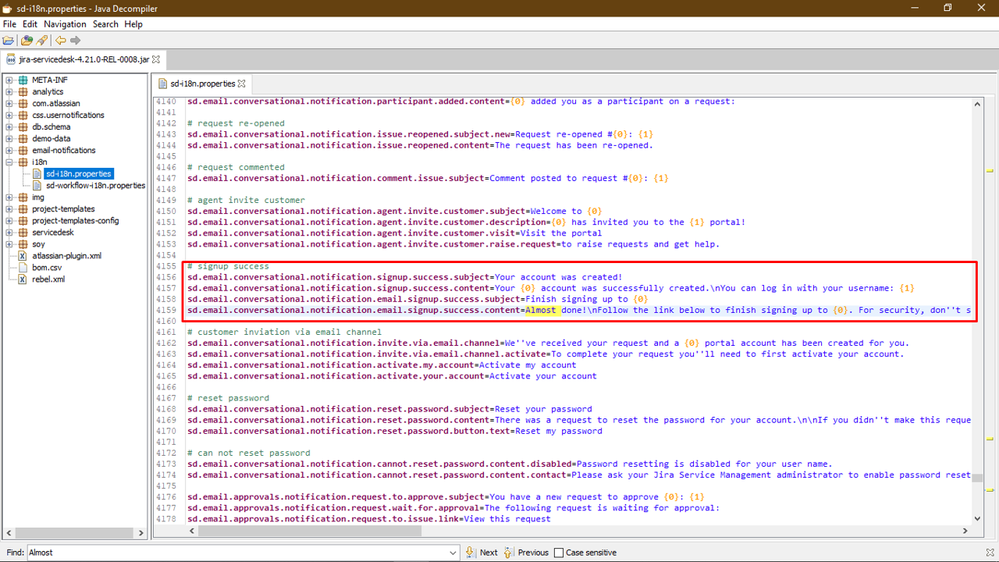Screen dimensions: 999x562
Task: Open the Find history dropdown arrow
Action: point(453,552)
